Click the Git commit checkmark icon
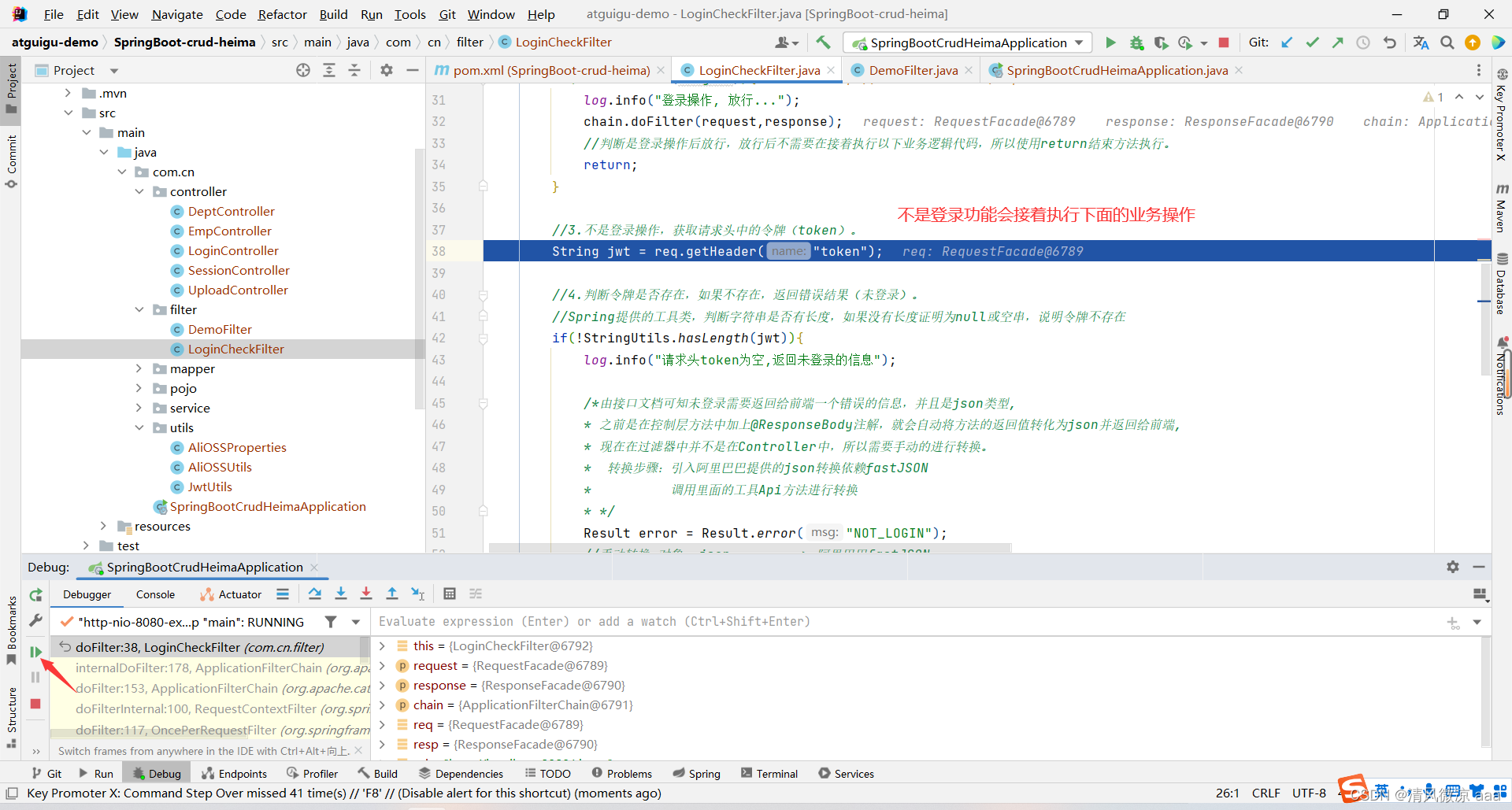Image resolution: width=1512 pixels, height=810 pixels. coord(1312,43)
